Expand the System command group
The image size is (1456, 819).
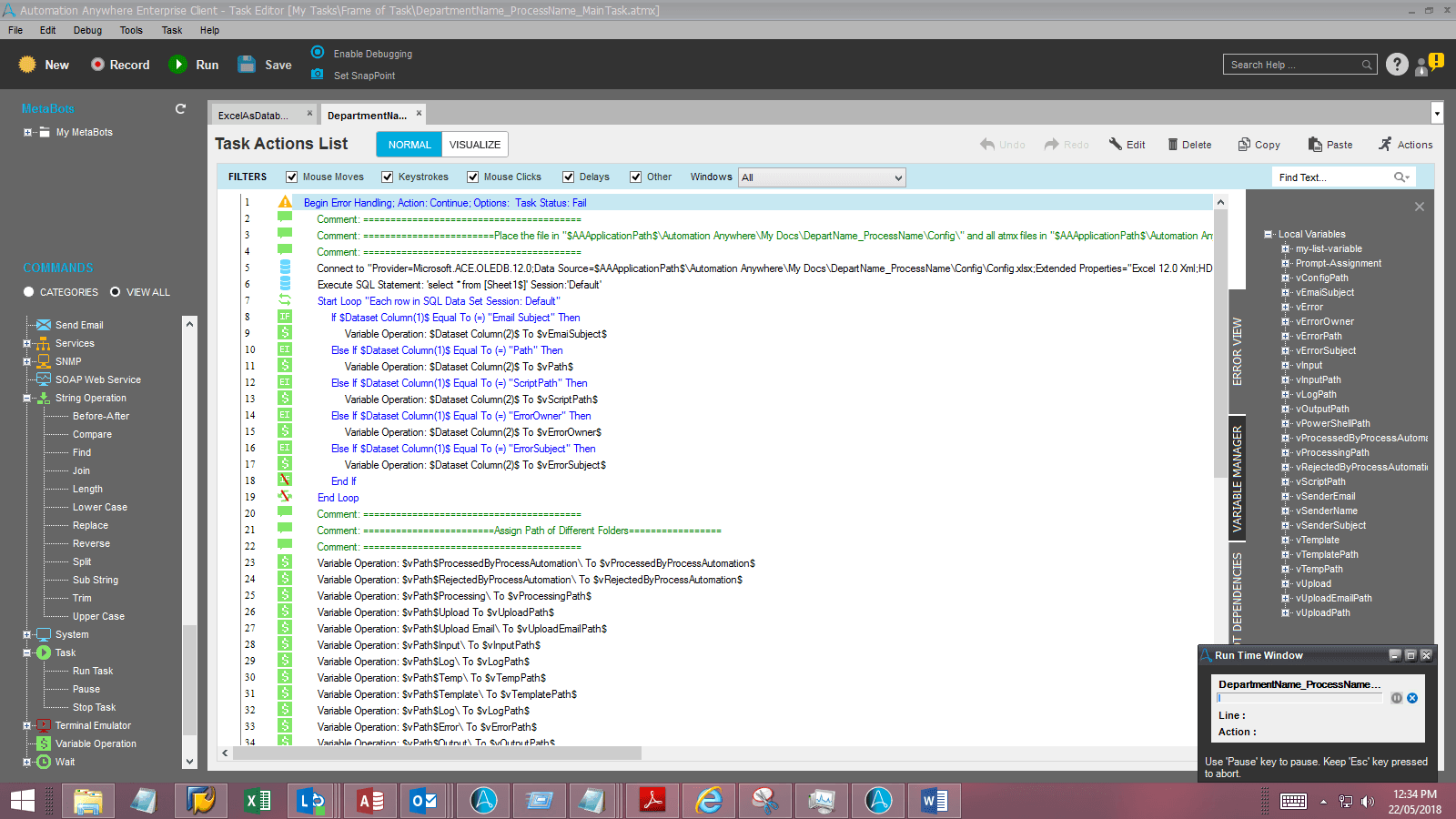[x=27, y=634]
